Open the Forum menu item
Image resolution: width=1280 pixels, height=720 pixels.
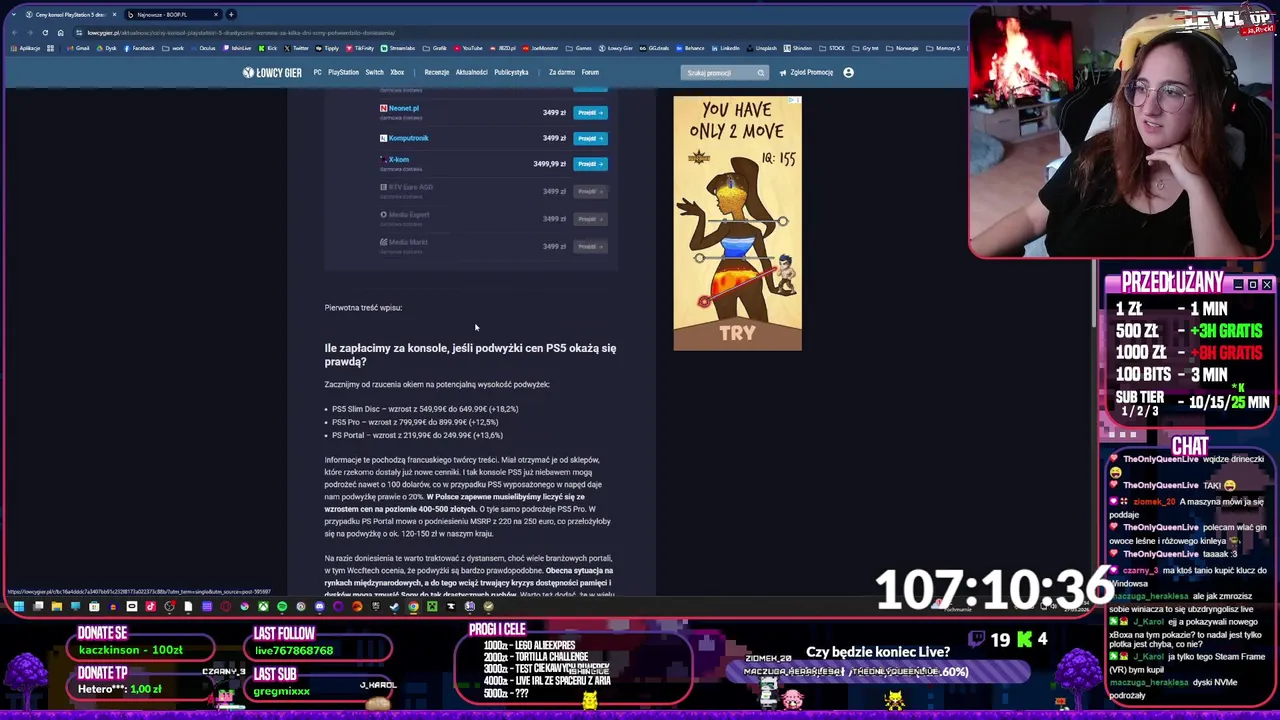coord(590,72)
